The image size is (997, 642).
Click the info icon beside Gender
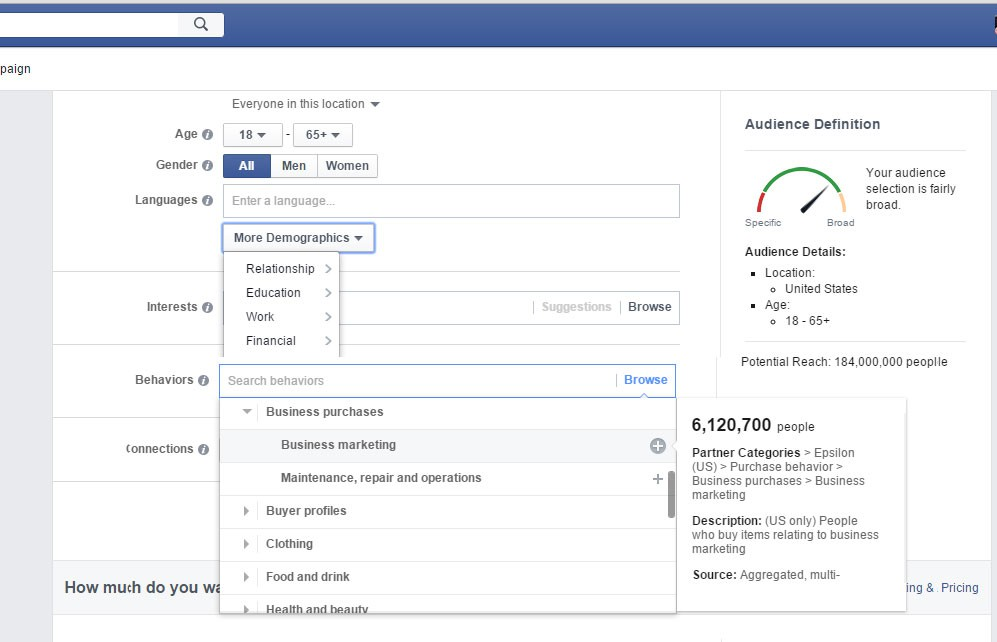click(207, 166)
